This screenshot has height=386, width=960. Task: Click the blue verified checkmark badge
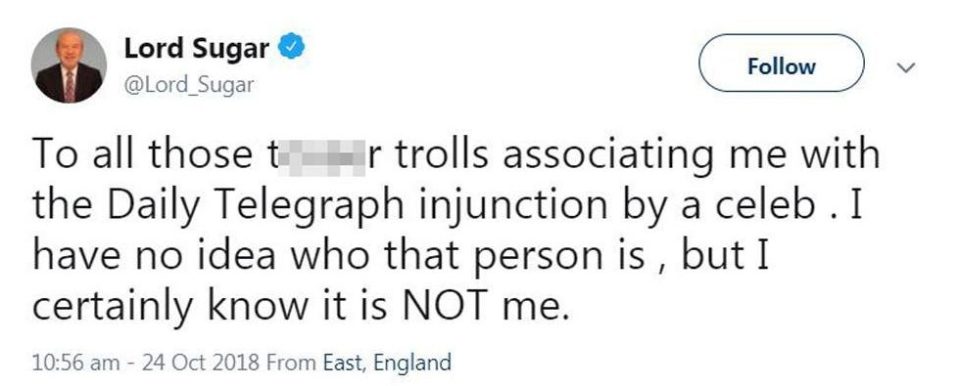tap(292, 48)
